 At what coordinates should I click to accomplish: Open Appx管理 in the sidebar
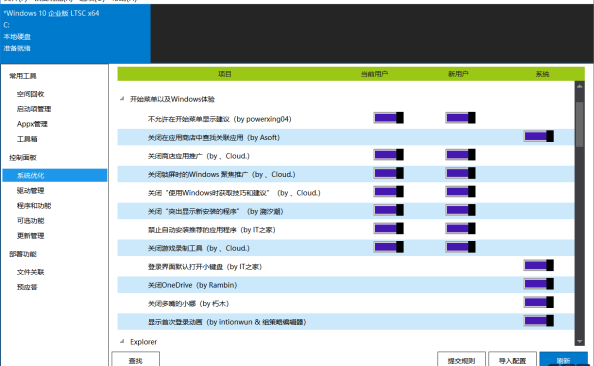tap(32, 124)
